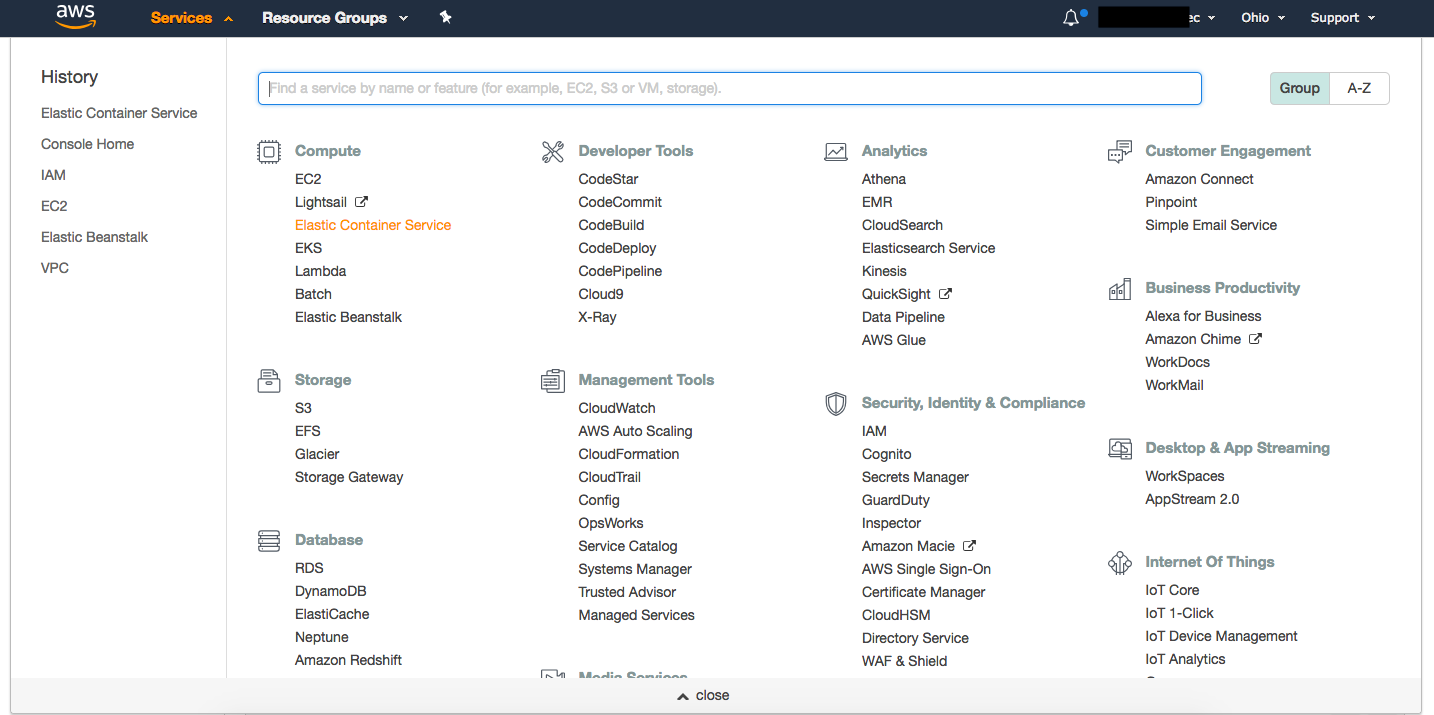Click the service search input field
The width and height of the screenshot is (1434, 715).
(x=730, y=88)
